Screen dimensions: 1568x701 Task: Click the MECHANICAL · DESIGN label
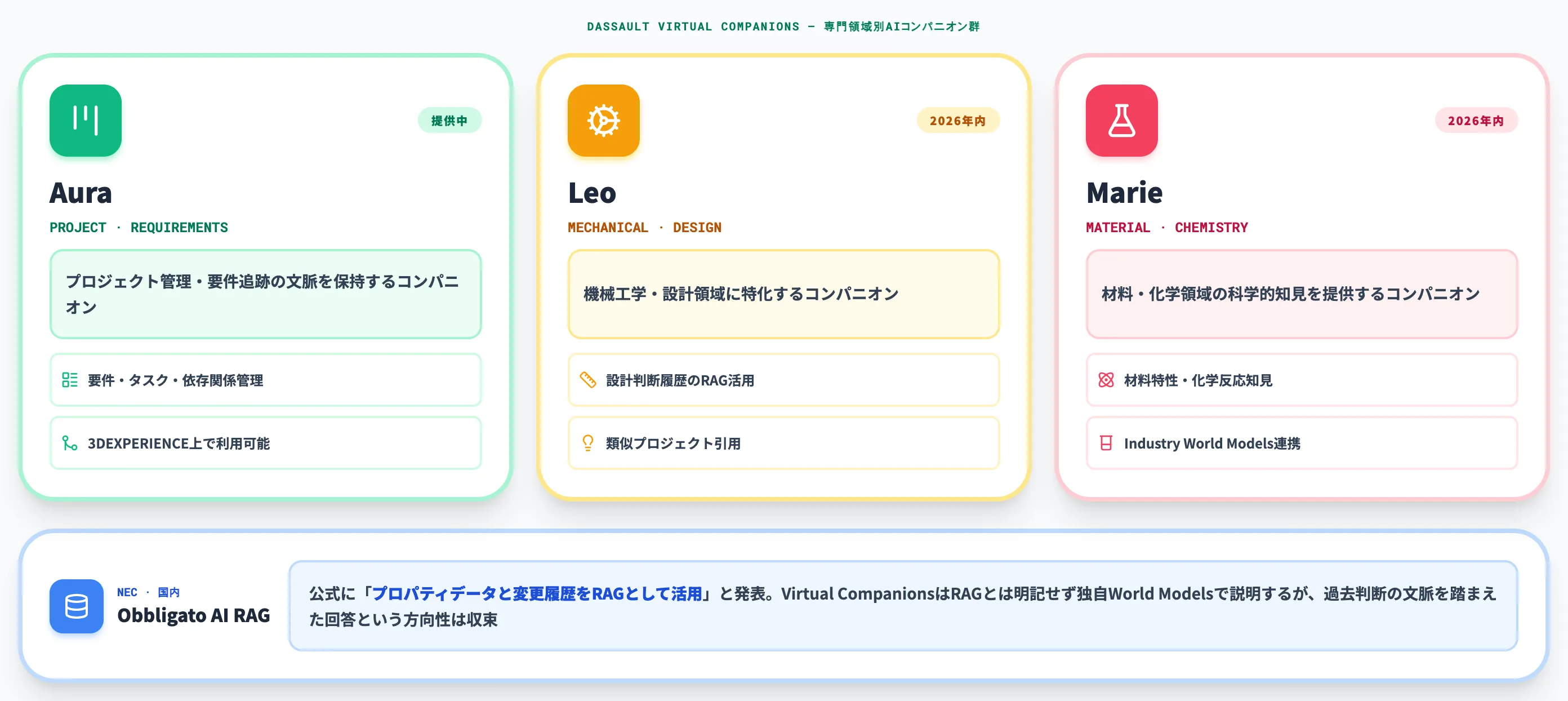(x=644, y=227)
